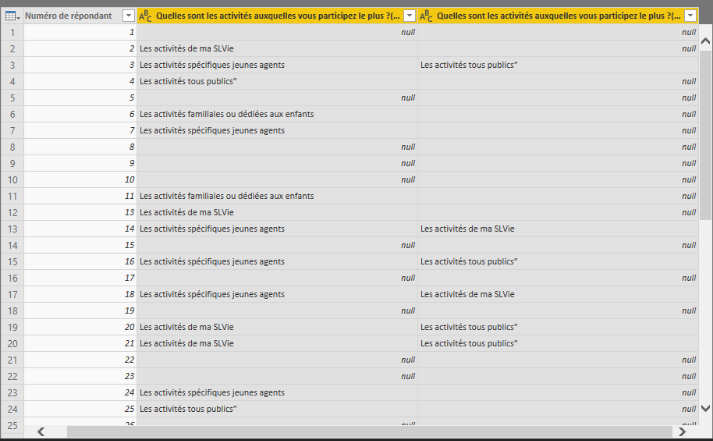Click 'Les activités tous publics' in second column, respondent 21
713x441 pixels.
(x=469, y=343)
